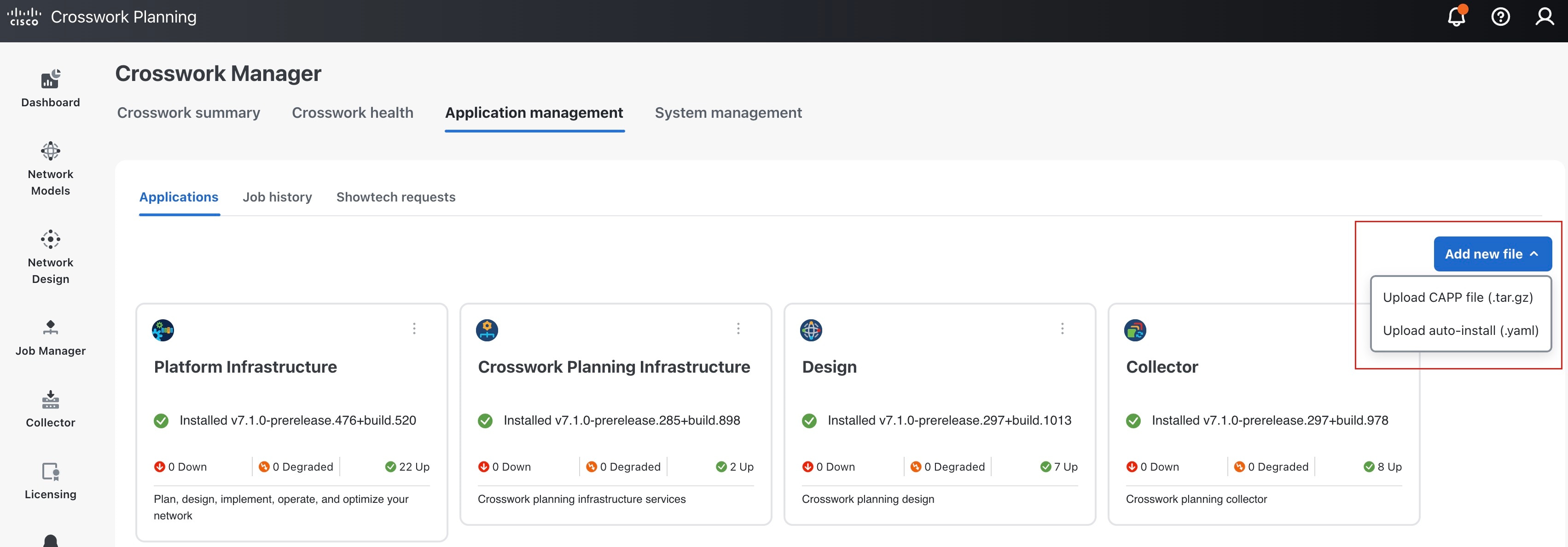Click the Platform Infrastructure card title
The height and width of the screenshot is (547, 1568).
coord(245,367)
